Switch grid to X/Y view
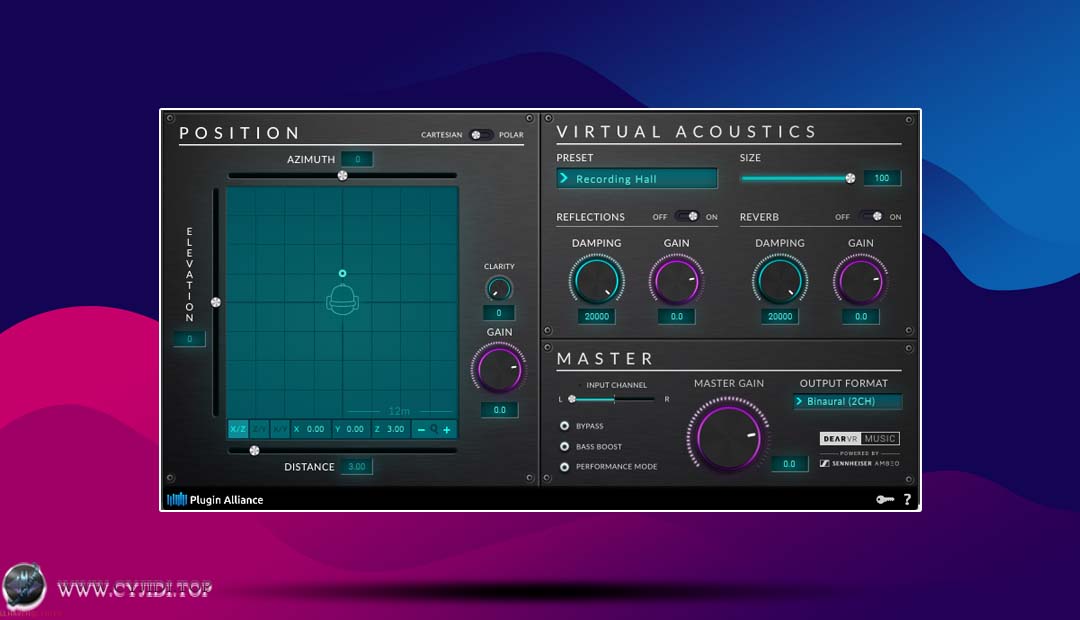Screen dimensions: 1080x620 [x=280, y=429]
